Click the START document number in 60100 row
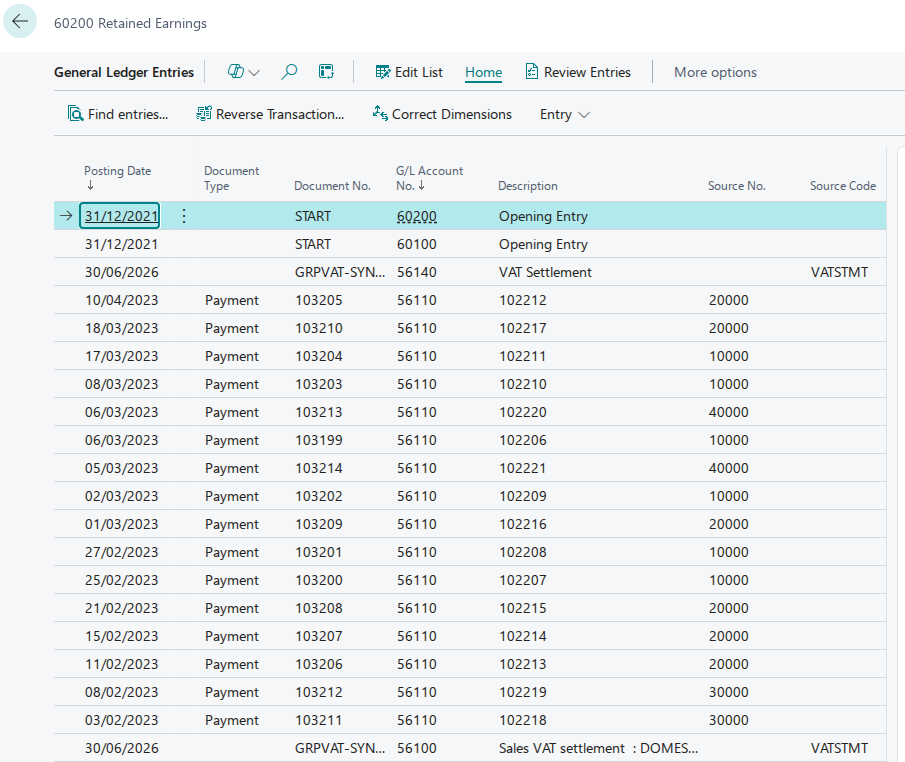905x762 pixels. (x=313, y=244)
